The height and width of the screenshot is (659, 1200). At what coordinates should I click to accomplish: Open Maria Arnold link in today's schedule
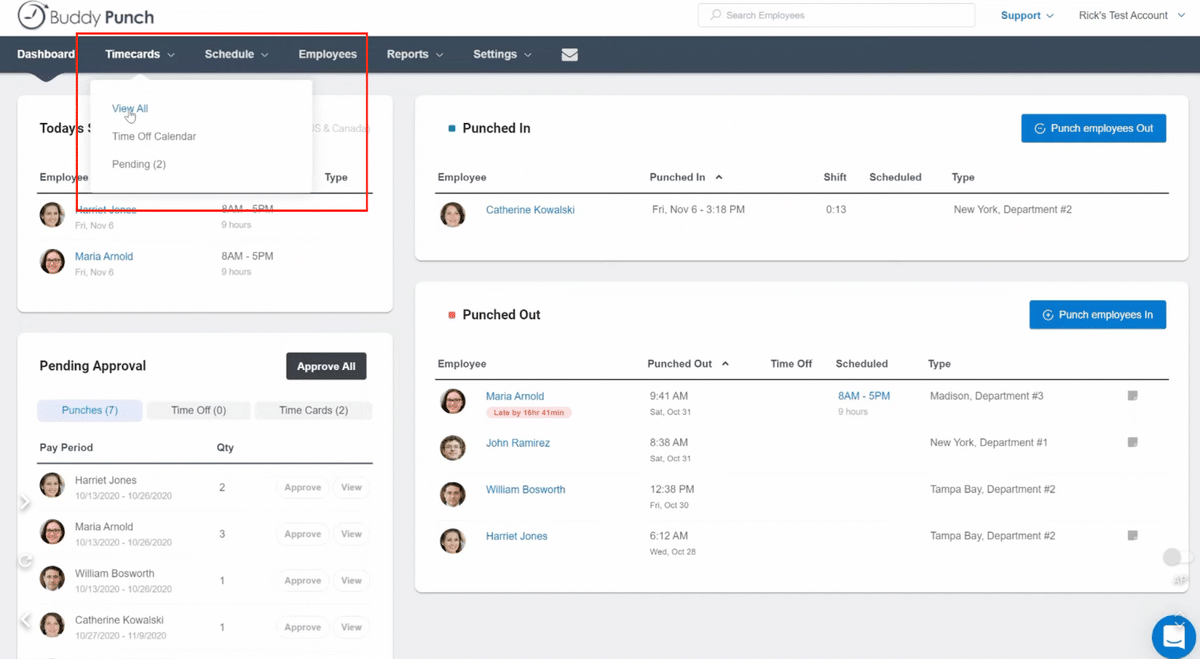tap(104, 256)
